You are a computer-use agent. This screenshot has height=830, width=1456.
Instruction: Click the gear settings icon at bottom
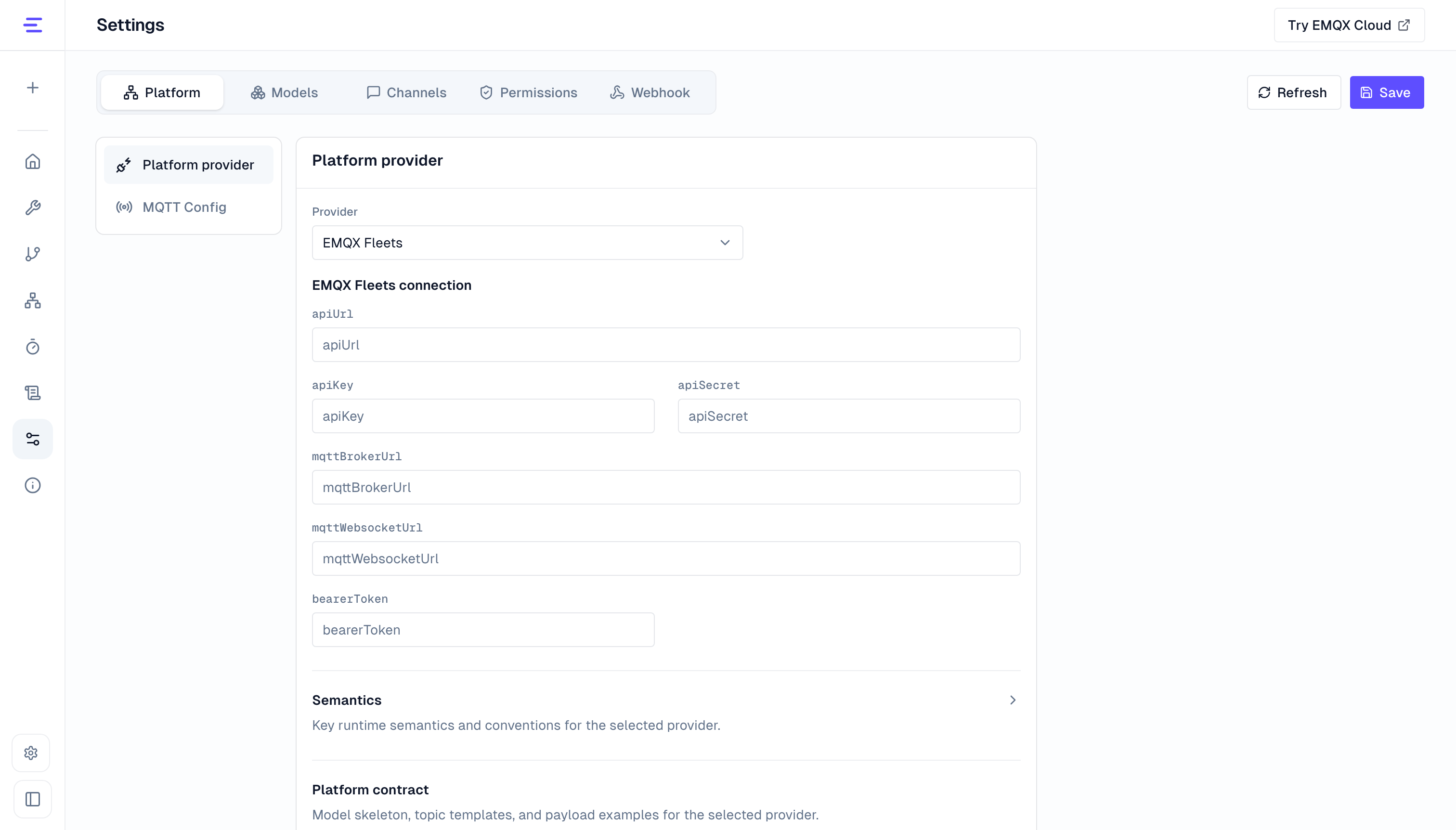[x=31, y=753]
